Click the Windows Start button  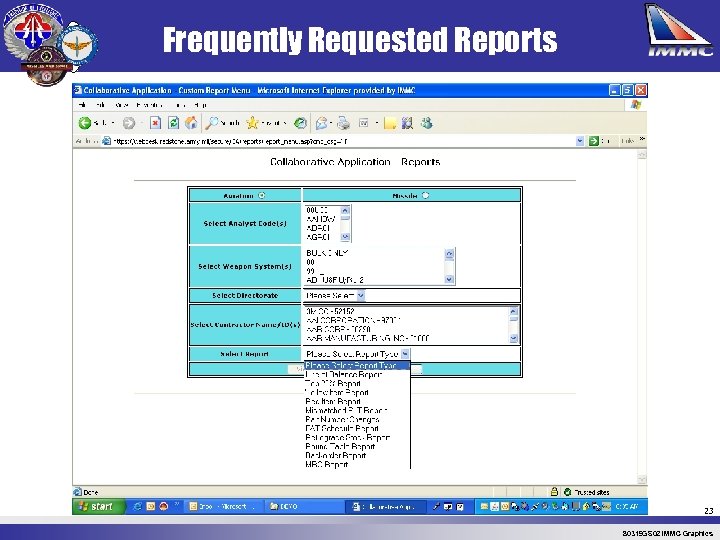99,506
